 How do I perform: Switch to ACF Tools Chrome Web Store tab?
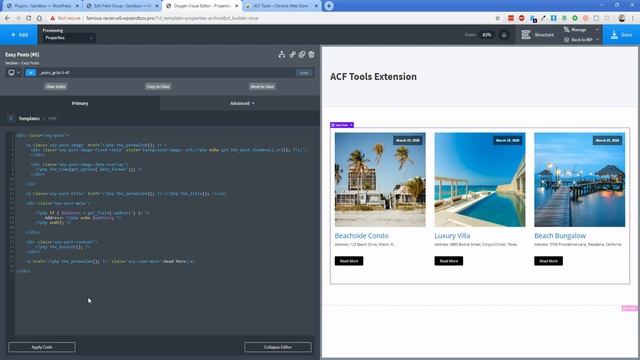click(x=281, y=6)
